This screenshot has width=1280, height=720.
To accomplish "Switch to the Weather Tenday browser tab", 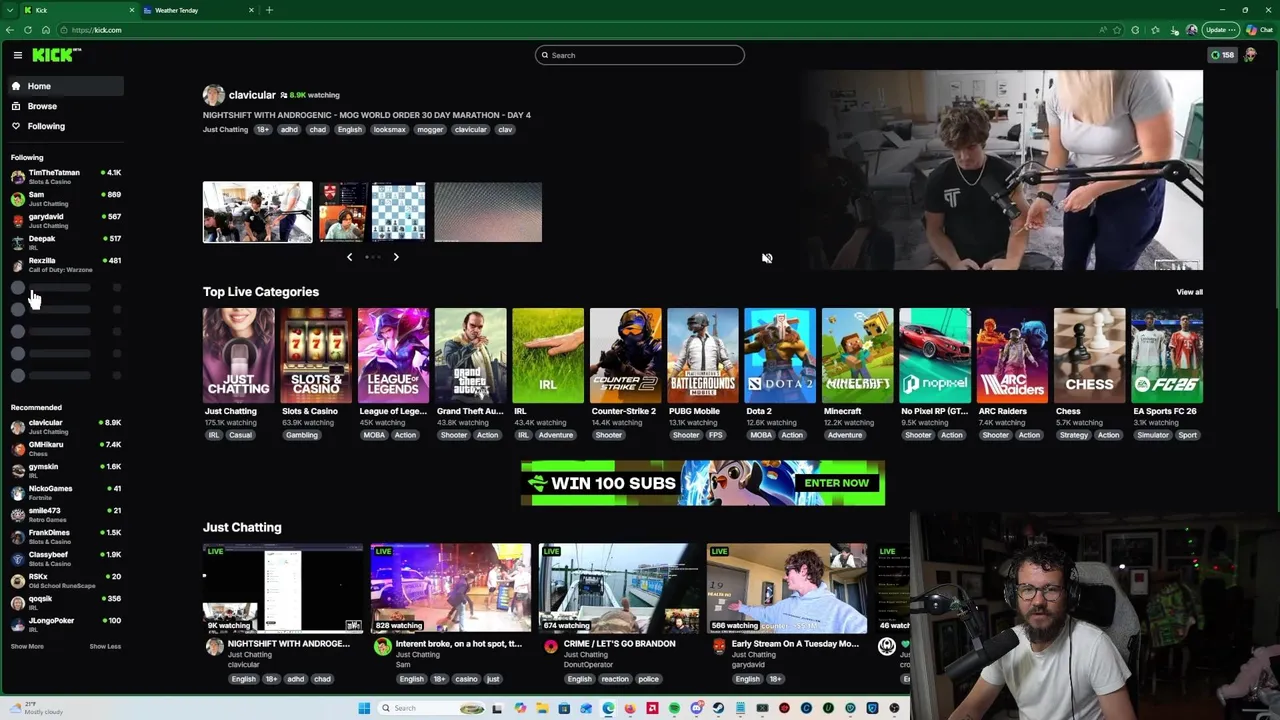I will pyautogui.click(x=198, y=10).
